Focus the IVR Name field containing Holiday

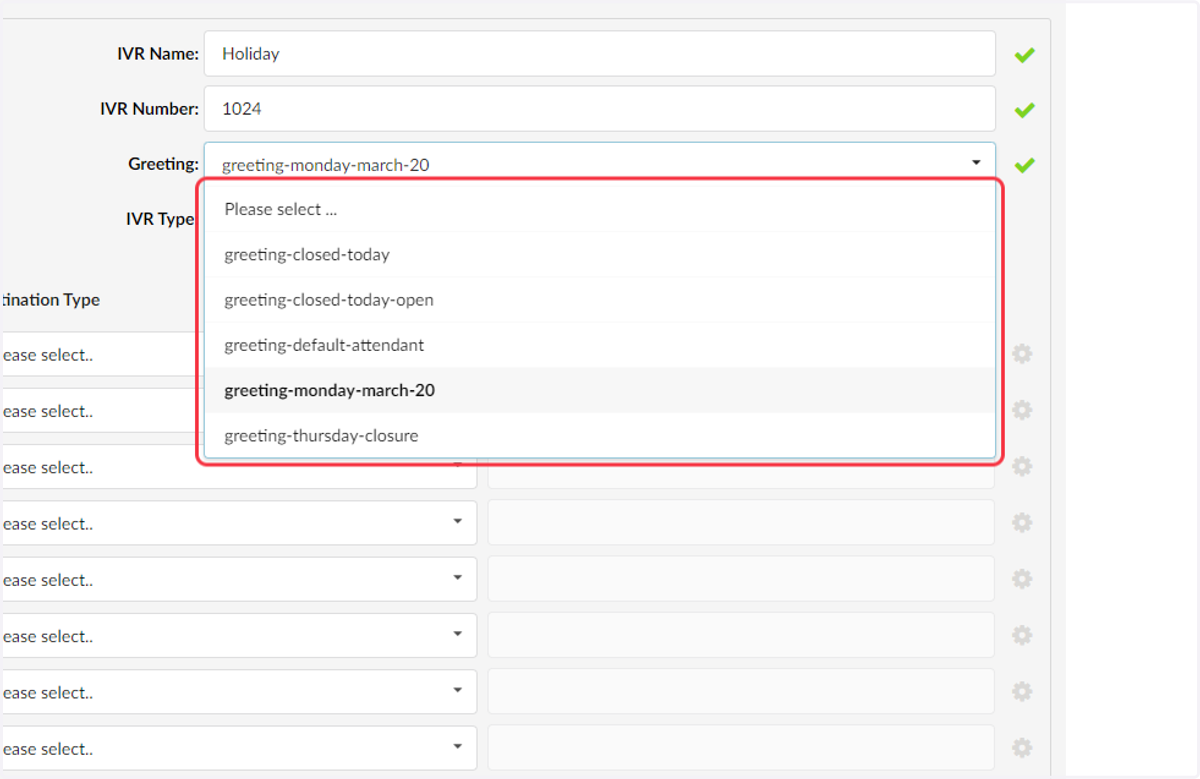pos(600,53)
